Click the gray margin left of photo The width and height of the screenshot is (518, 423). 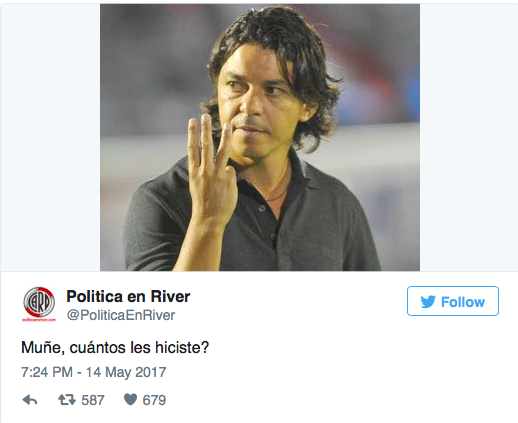pyautogui.click(x=50, y=137)
